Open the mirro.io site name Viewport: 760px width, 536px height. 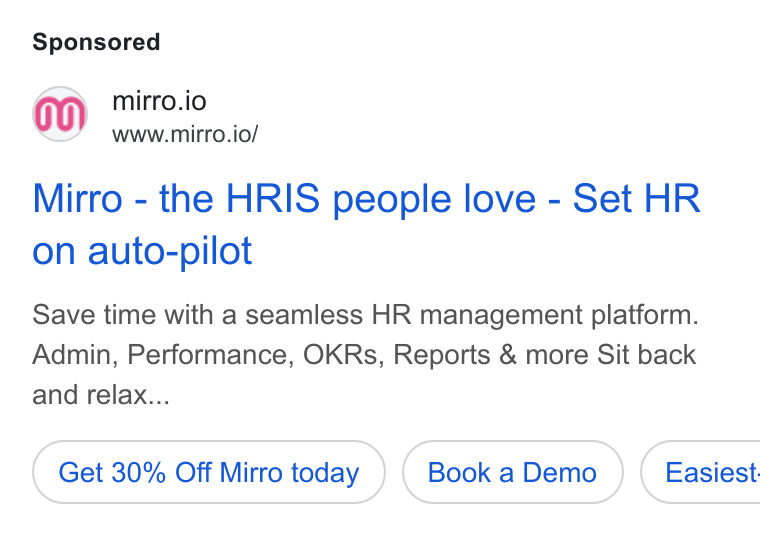tap(159, 101)
